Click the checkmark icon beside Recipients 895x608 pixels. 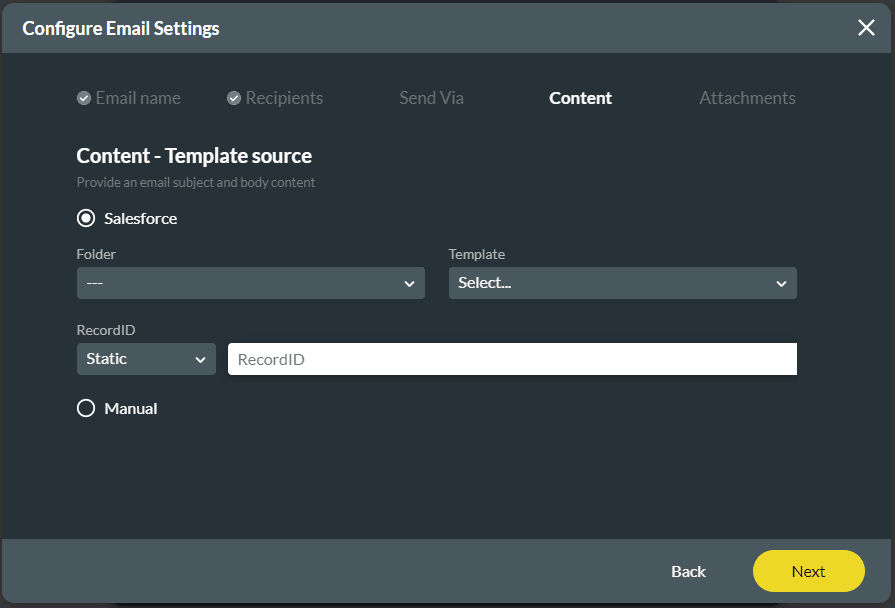pos(234,97)
